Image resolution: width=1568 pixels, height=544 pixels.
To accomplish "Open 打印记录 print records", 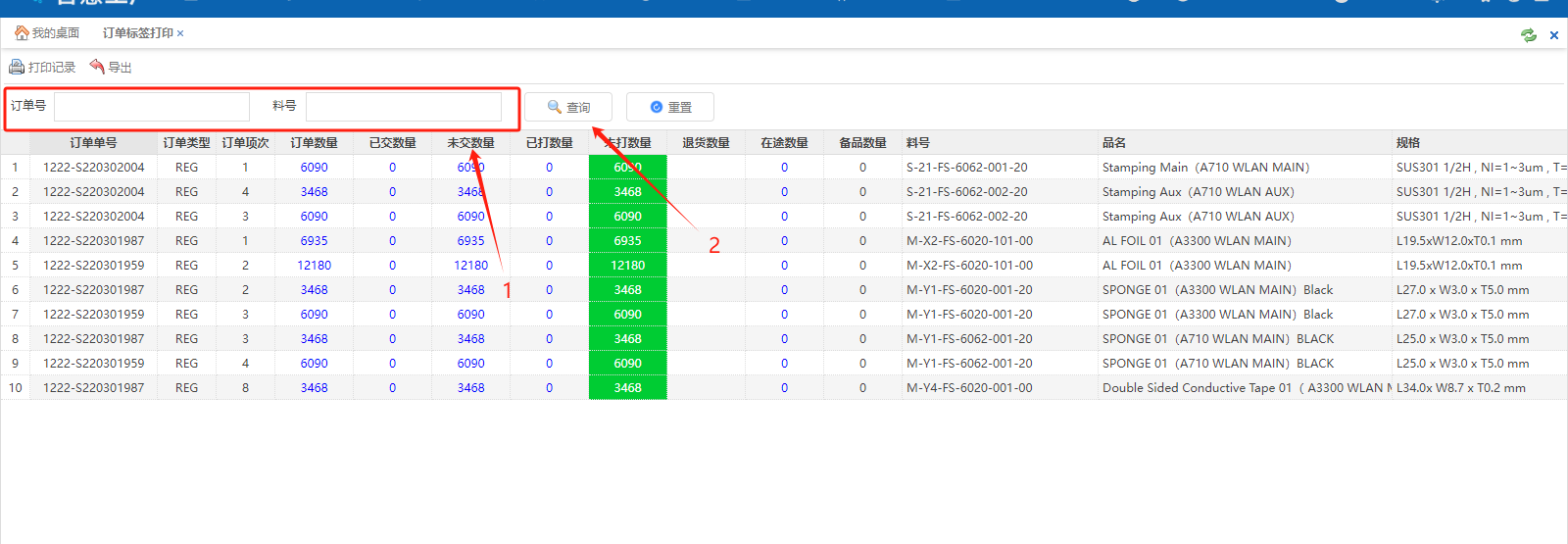I will click(42, 68).
